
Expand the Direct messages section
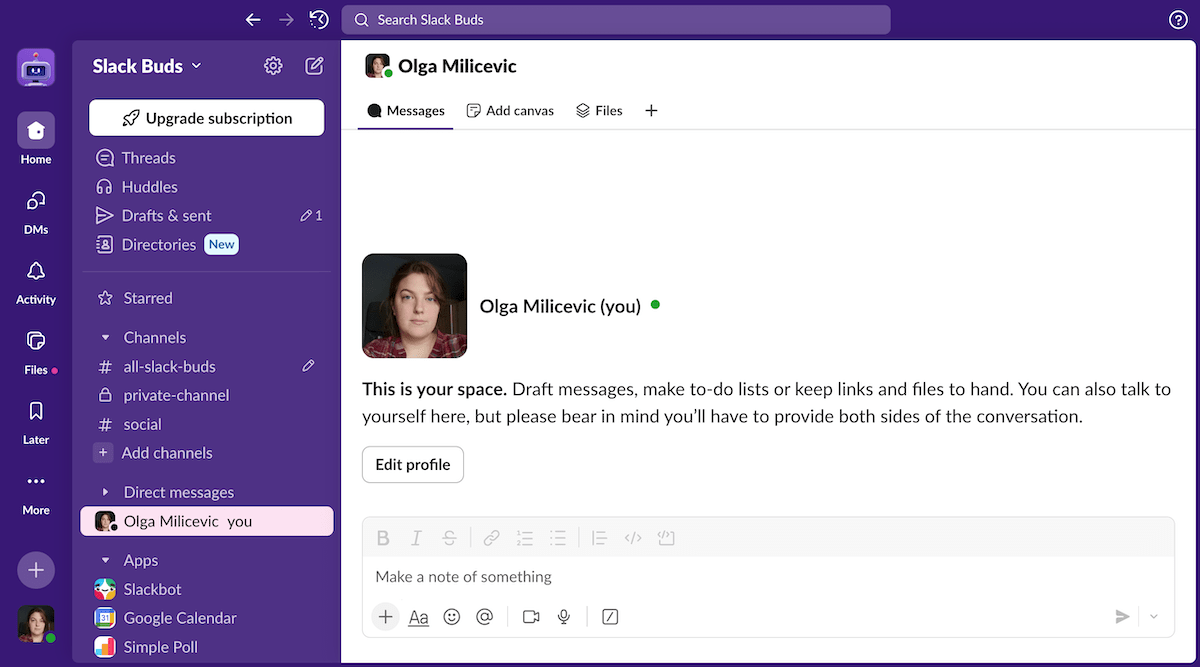pos(106,493)
